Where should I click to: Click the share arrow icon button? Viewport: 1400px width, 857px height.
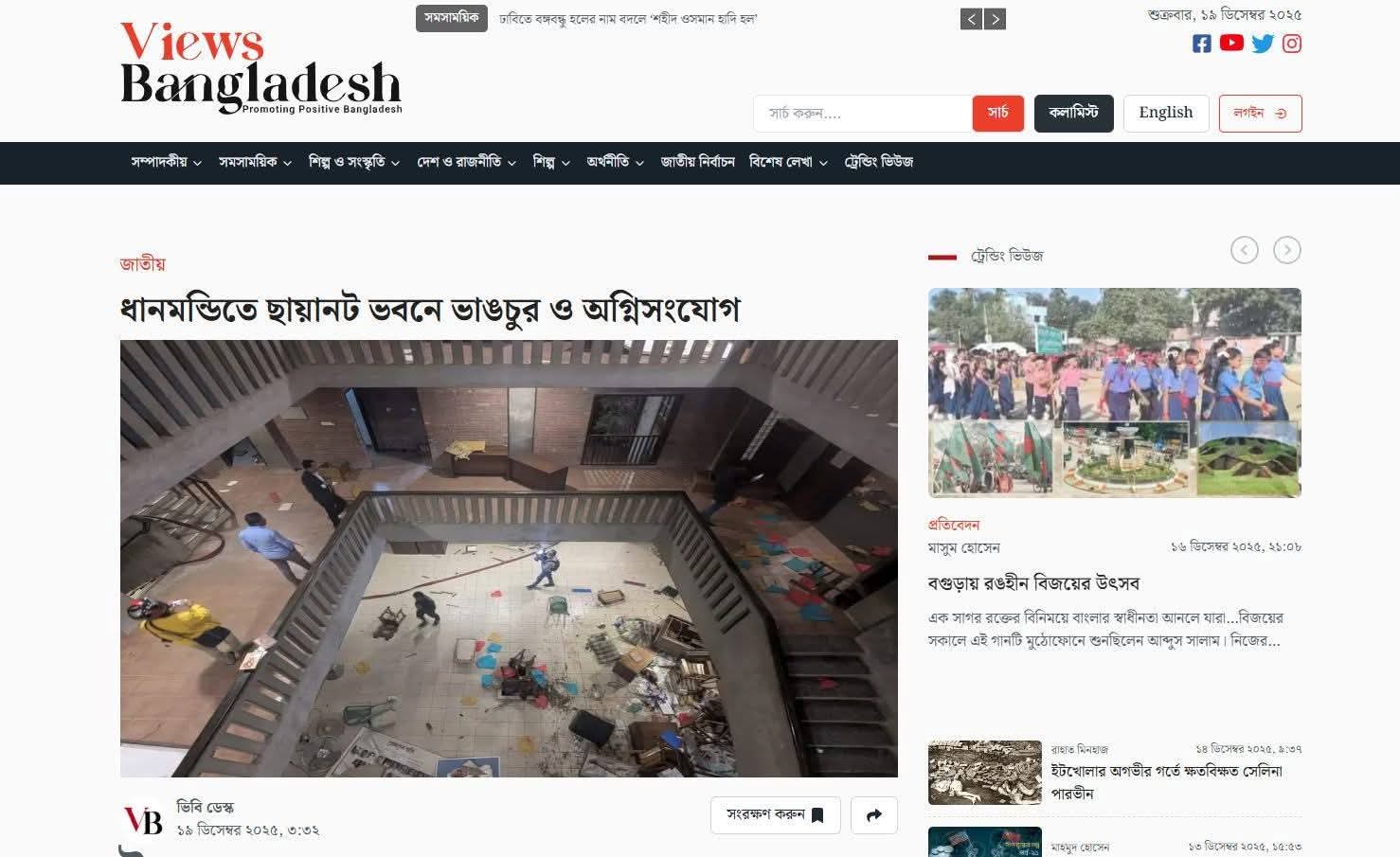click(x=874, y=815)
